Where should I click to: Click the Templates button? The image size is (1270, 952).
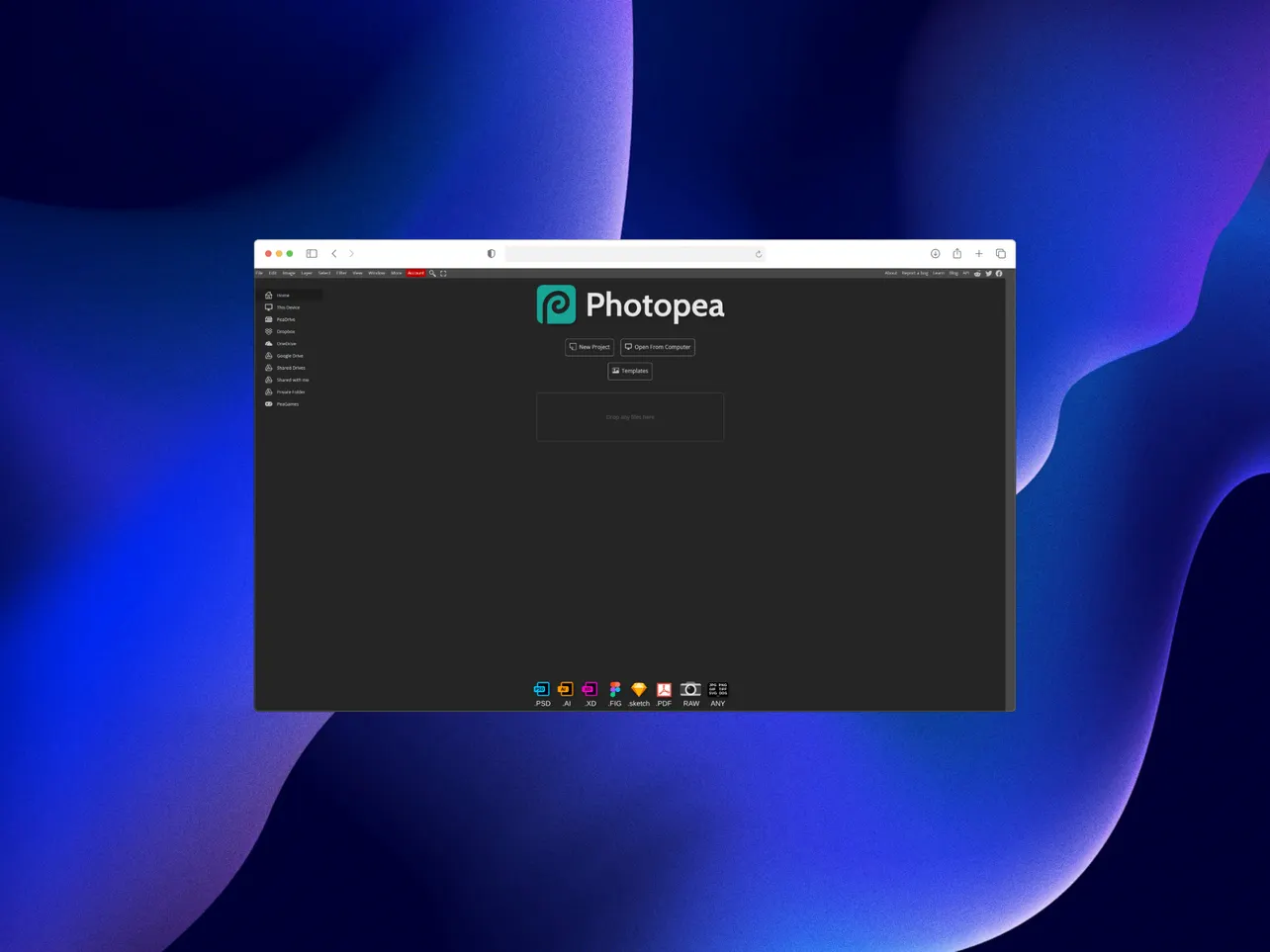pos(630,371)
